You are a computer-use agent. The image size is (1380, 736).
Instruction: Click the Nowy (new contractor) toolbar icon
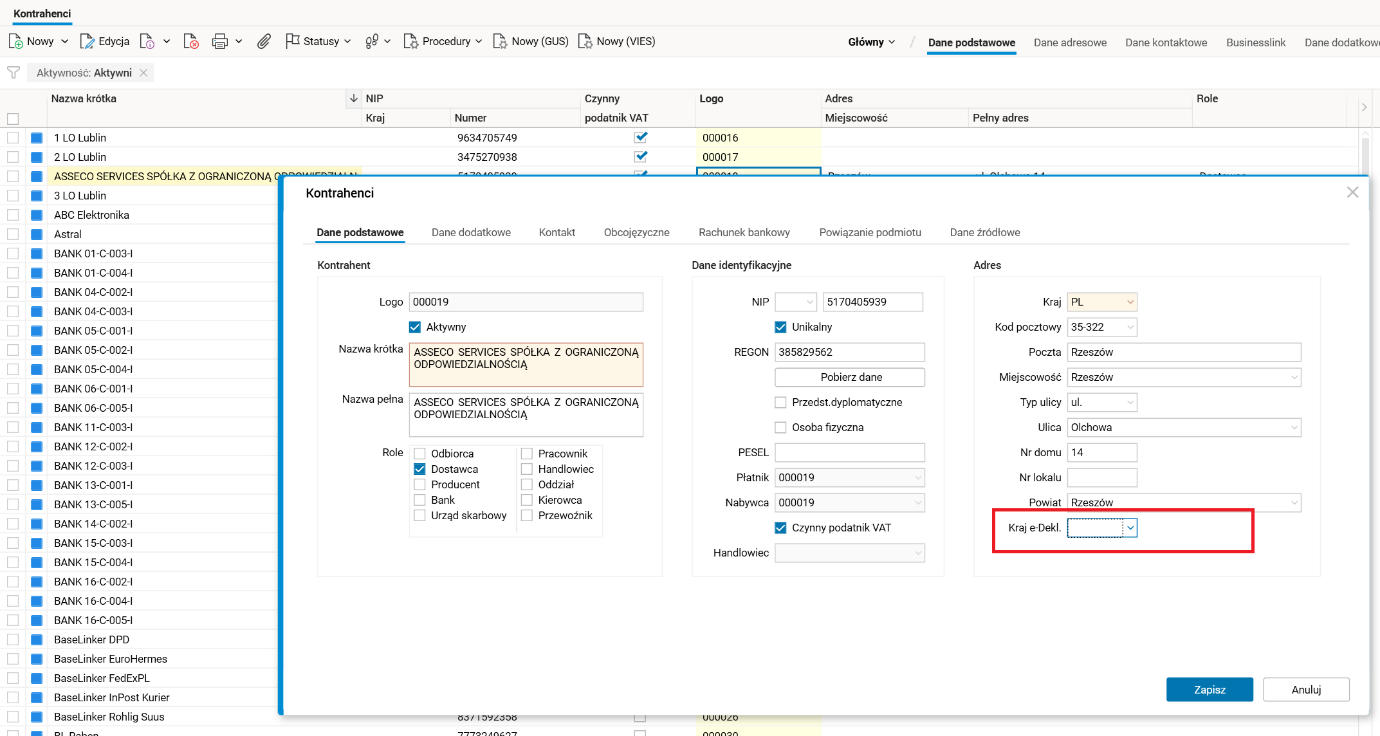tap(16, 41)
